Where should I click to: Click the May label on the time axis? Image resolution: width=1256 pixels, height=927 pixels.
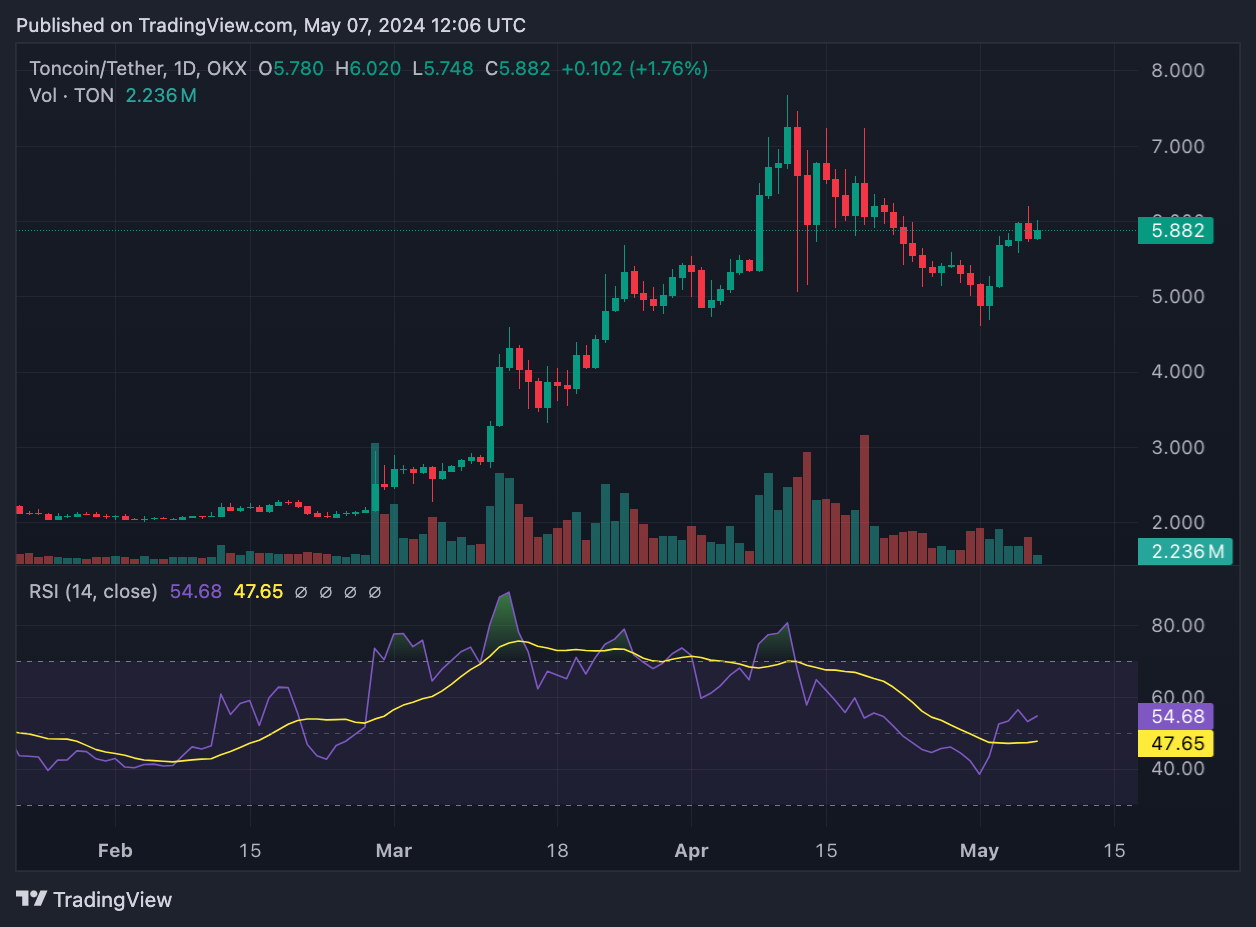pyautogui.click(x=979, y=851)
